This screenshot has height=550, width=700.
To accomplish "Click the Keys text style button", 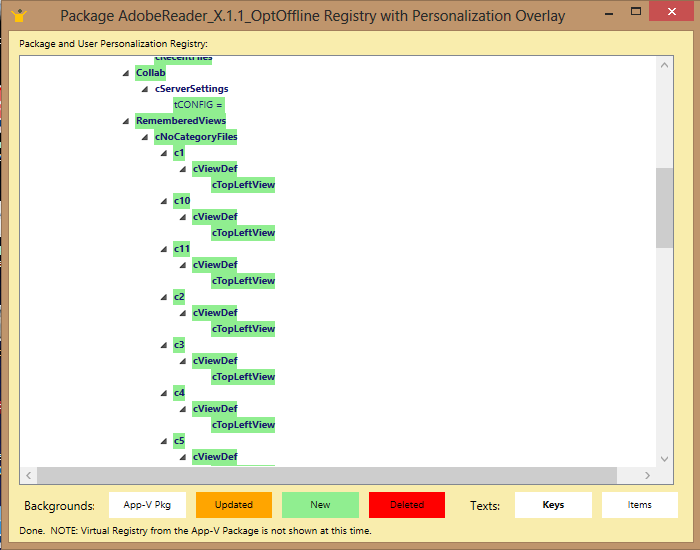I will click(553, 505).
